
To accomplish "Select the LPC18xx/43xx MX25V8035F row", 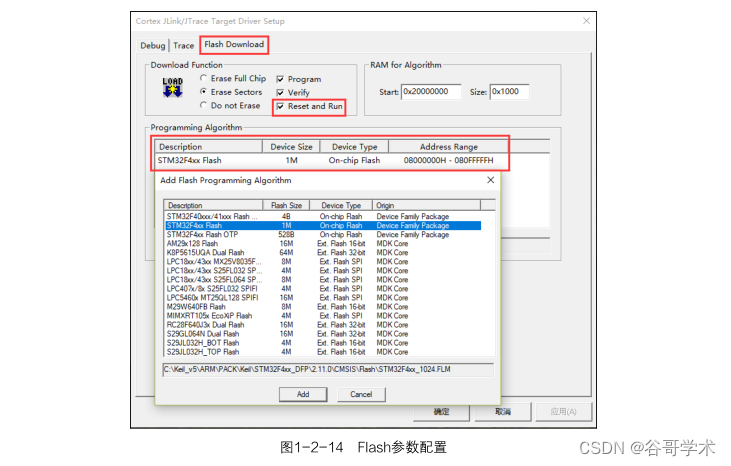I will click(x=323, y=261).
